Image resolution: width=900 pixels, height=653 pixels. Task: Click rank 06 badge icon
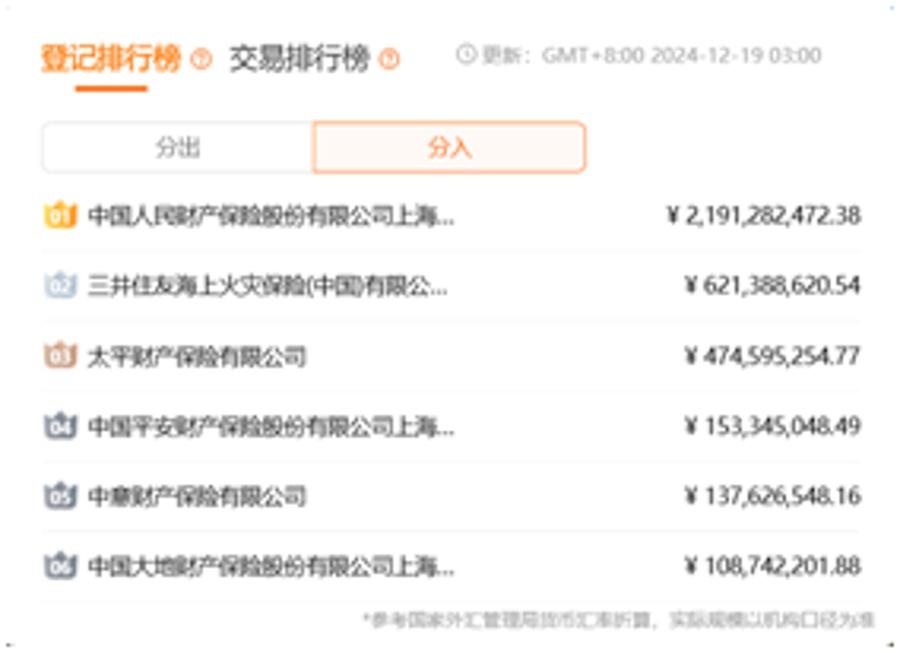click(x=60, y=566)
